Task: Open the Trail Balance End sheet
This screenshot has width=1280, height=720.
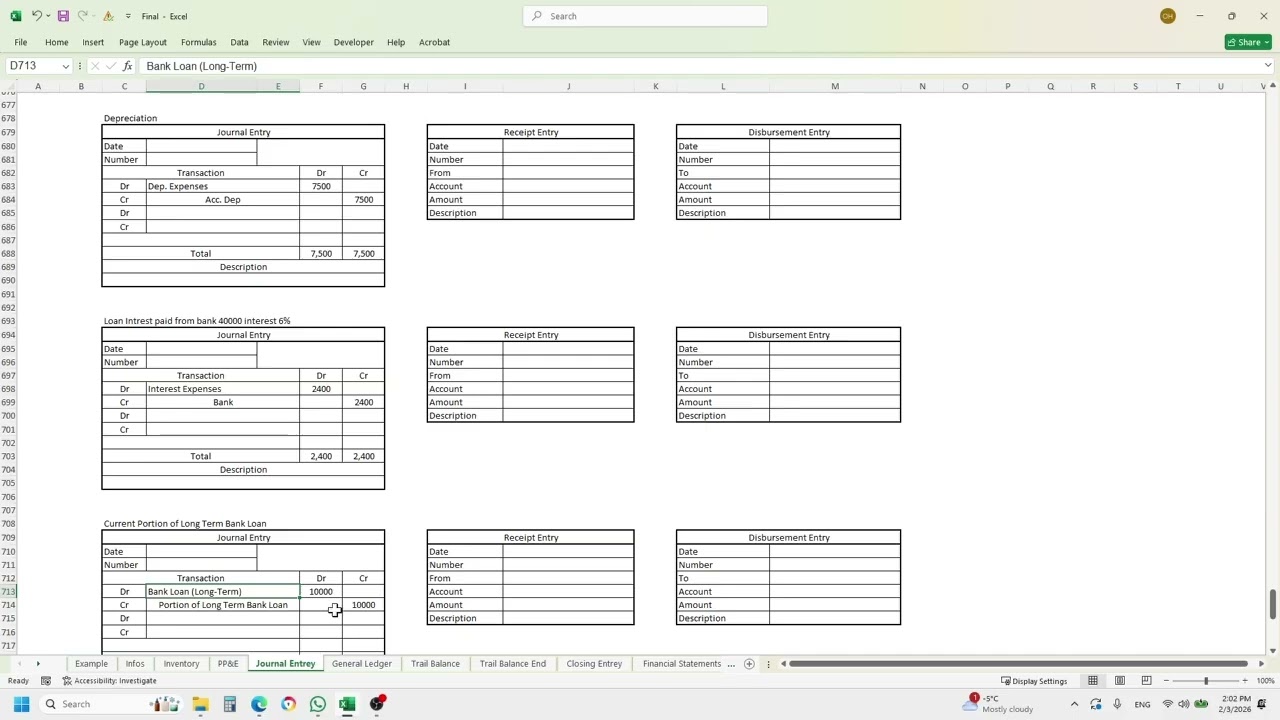Action: 513,664
